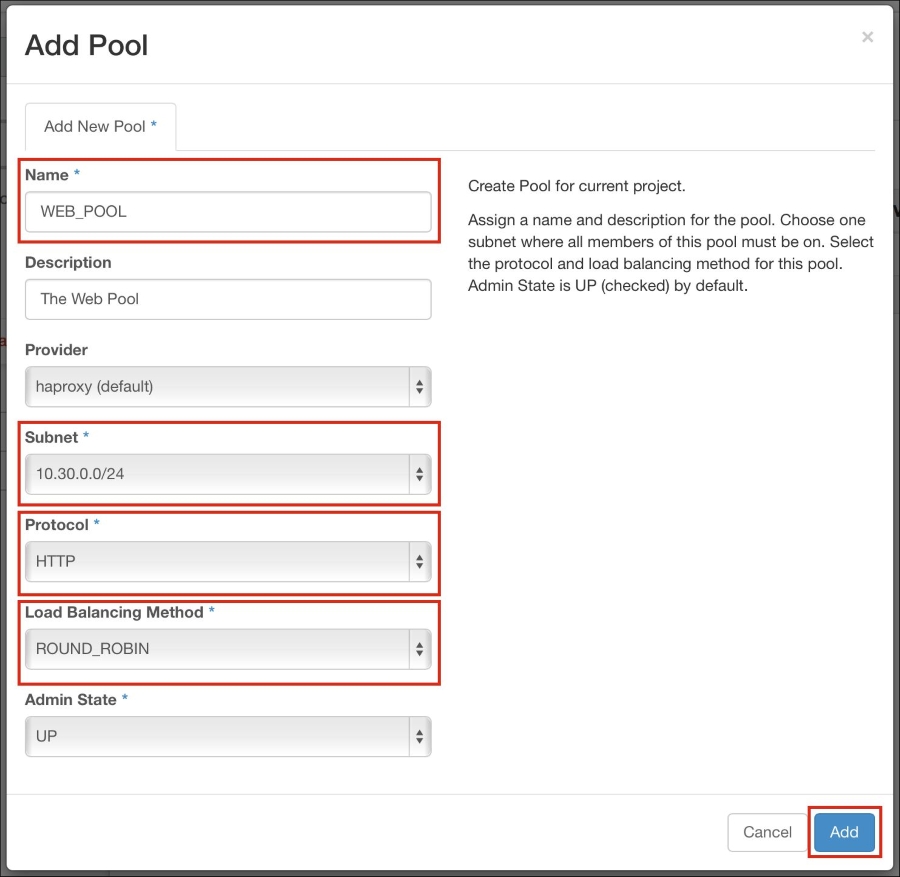
Task: Open the Provider haproxy (default) dropdown
Action: (x=228, y=387)
